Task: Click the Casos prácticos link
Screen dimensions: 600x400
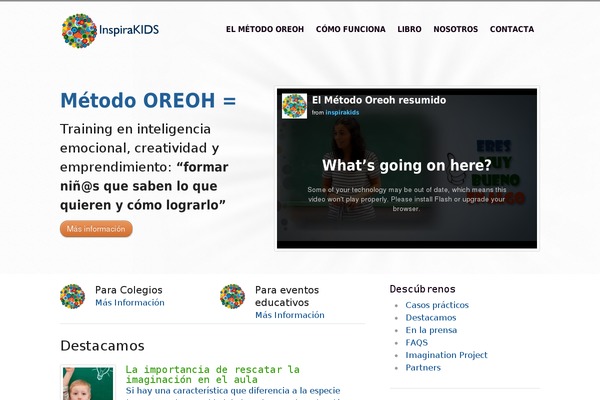Action: [x=437, y=305]
